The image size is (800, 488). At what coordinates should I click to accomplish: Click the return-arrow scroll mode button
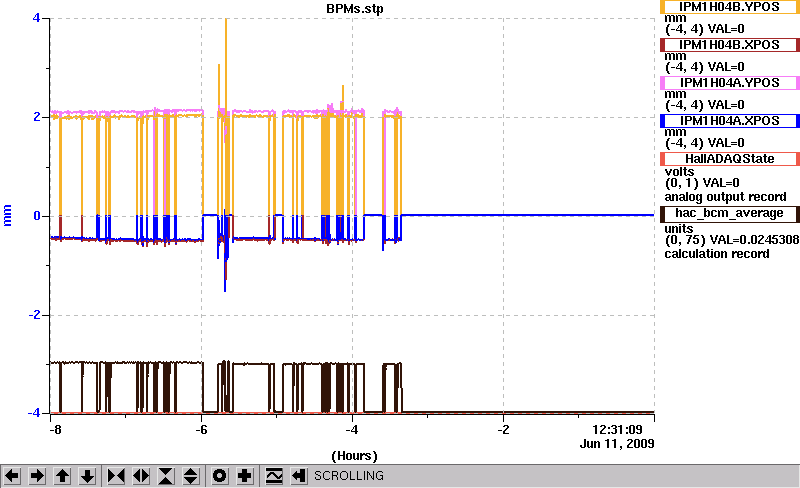(298, 476)
